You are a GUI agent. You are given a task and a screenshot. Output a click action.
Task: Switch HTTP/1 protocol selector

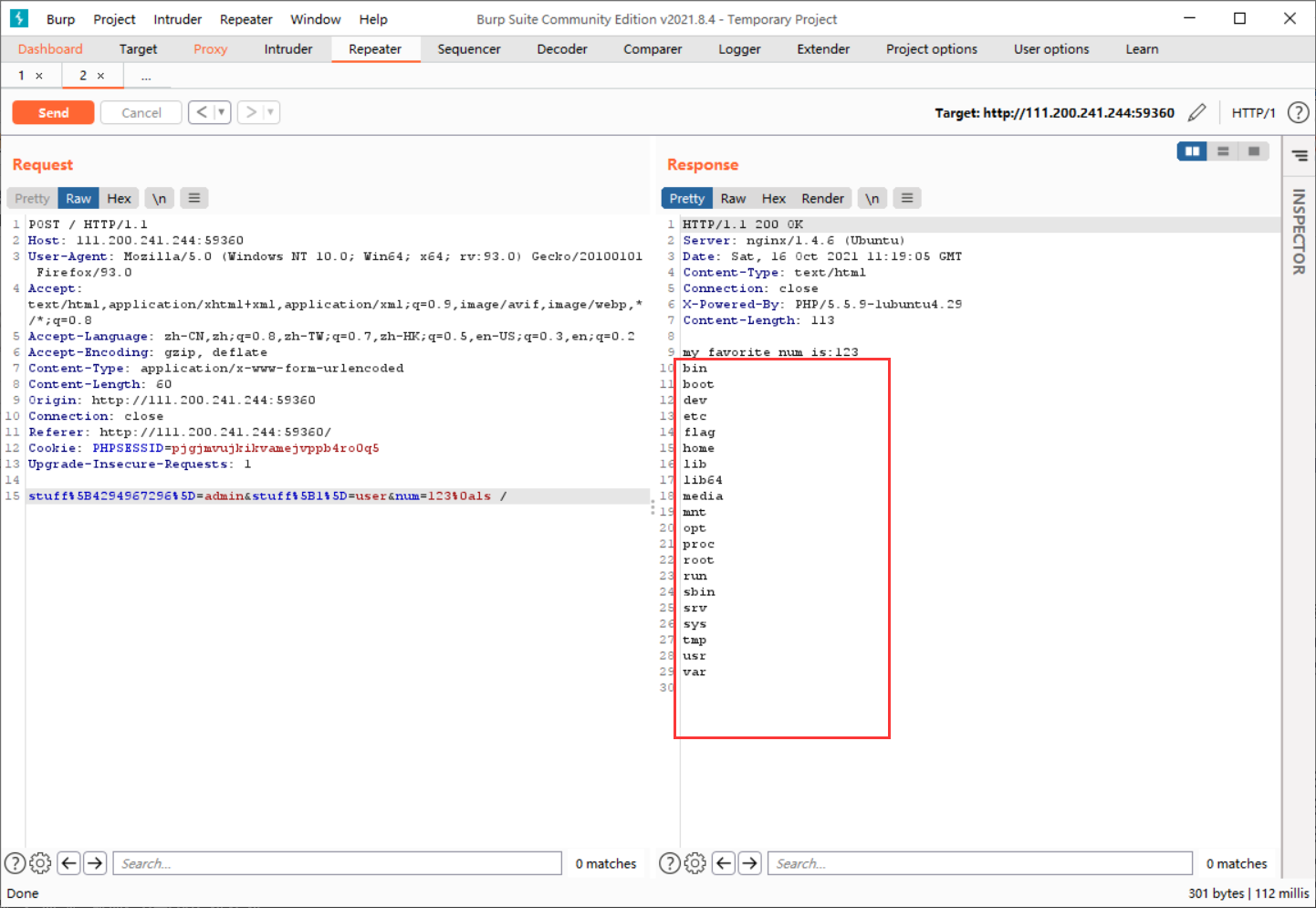1253,112
